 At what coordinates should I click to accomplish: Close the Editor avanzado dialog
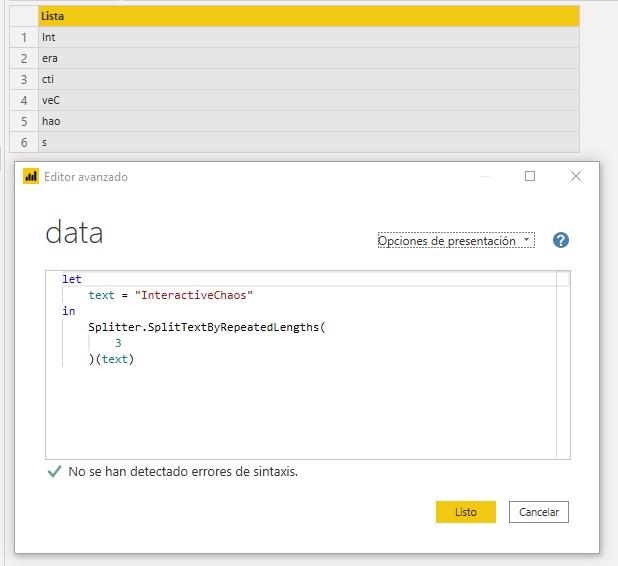pos(575,177)
